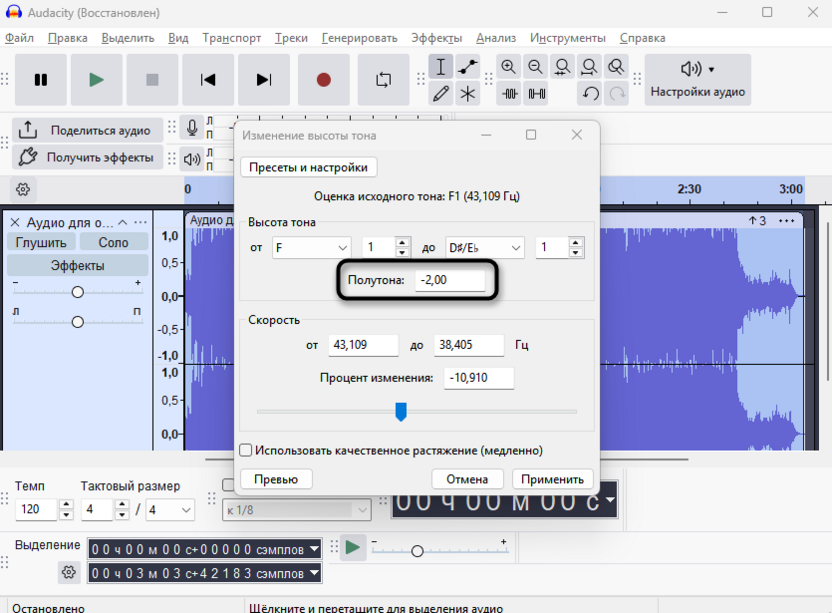
Task: Open the time signature denominator dropdown
Action: tap(170, 510)
